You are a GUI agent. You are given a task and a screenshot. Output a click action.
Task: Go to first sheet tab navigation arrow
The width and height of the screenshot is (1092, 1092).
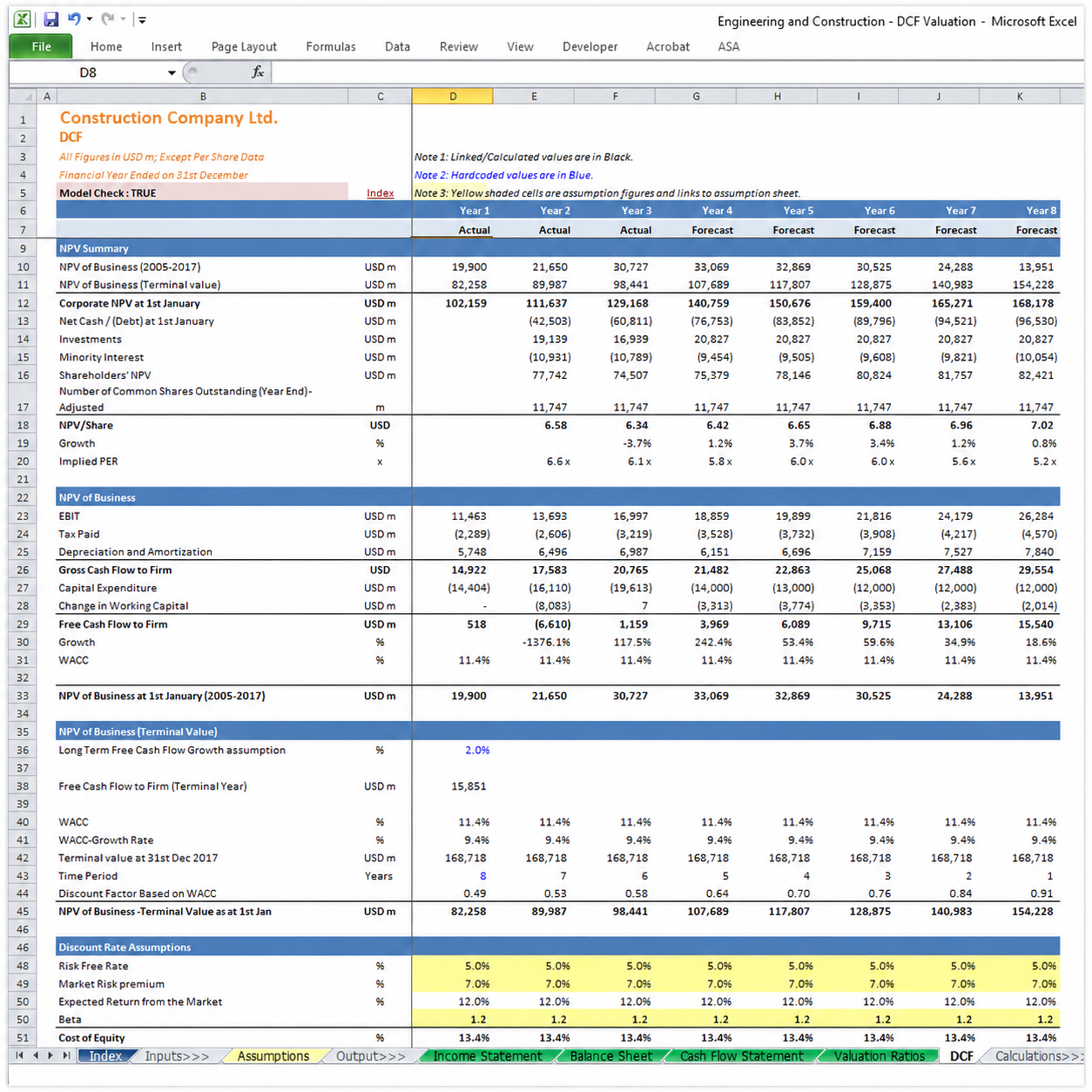click(20, 1055)
